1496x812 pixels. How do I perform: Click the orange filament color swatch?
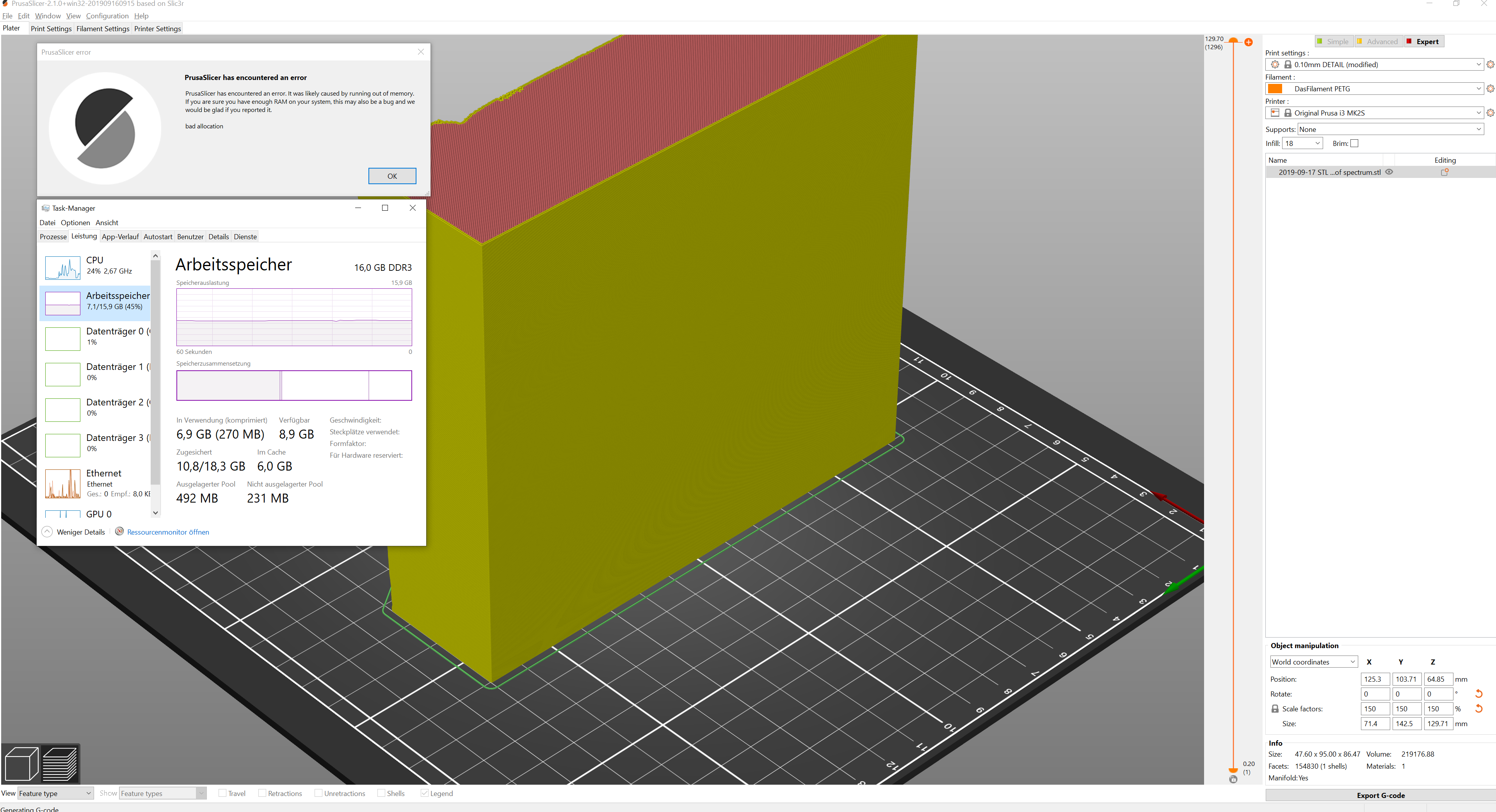[1275, 89]
